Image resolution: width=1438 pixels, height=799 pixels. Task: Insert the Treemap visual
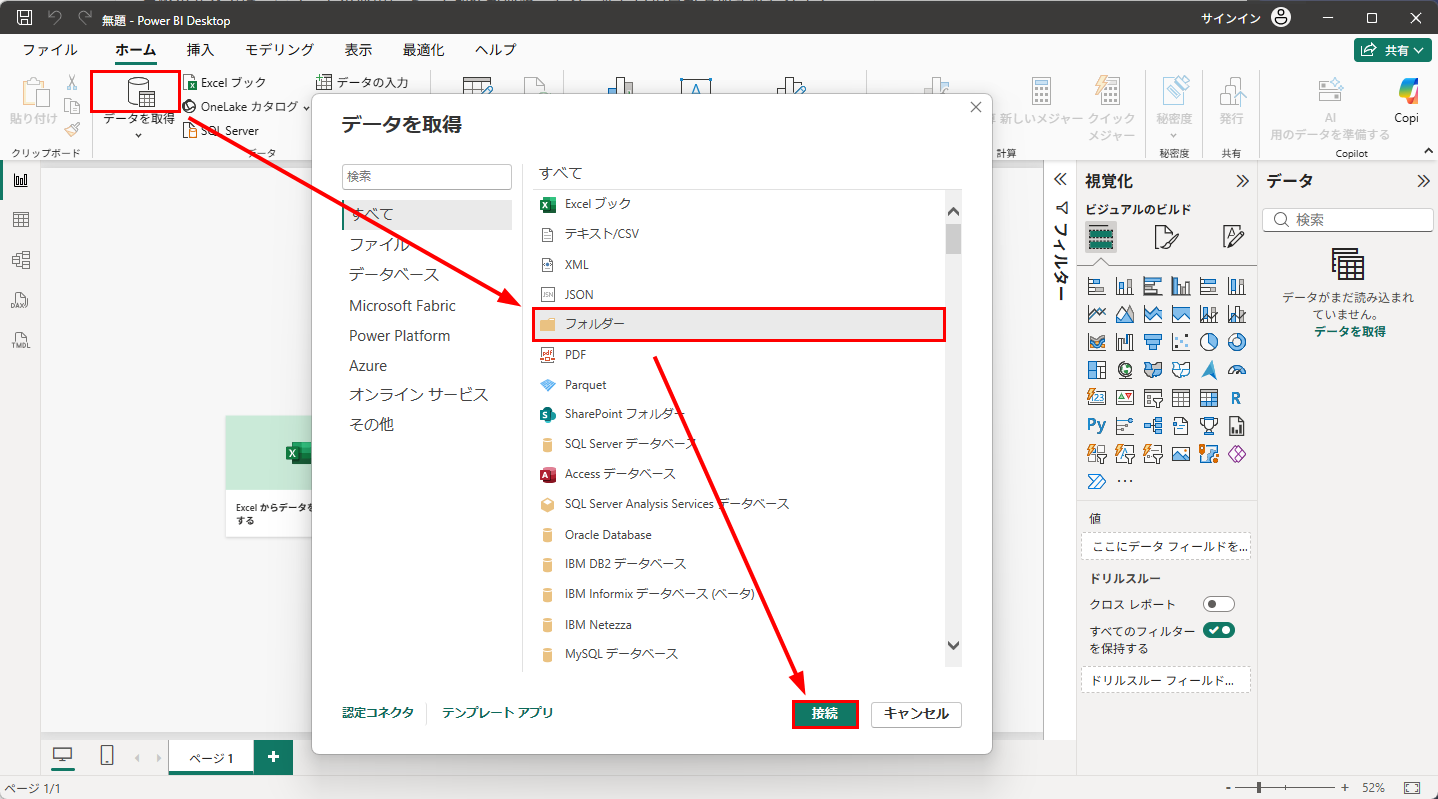pos(1097,370)
